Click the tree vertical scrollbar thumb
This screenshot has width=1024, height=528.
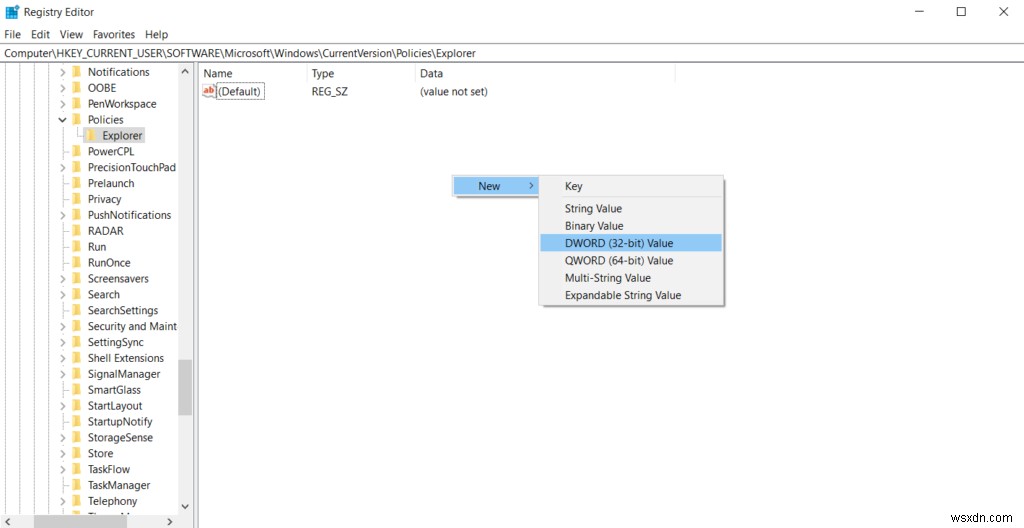point(185,388)
